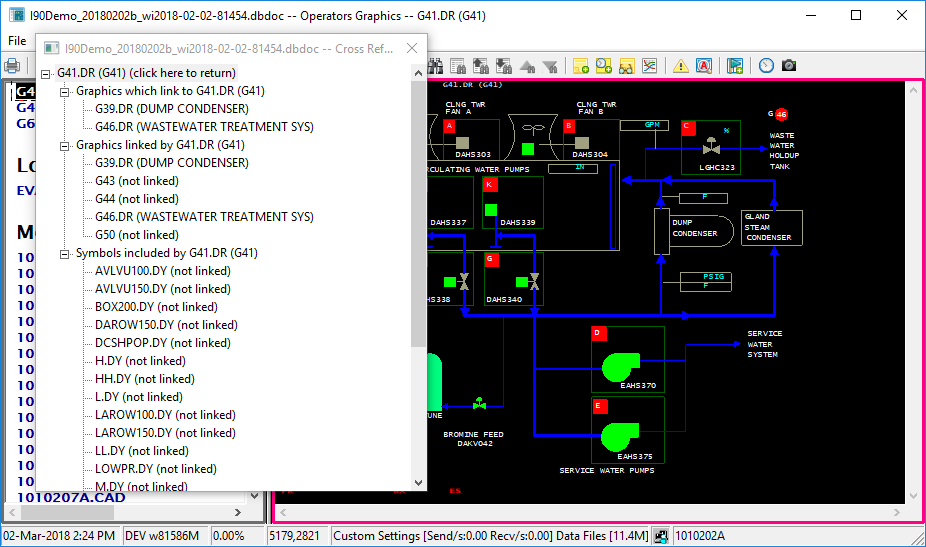Collapse the G41.DR (G41) root node

click(x=45, y=74)
